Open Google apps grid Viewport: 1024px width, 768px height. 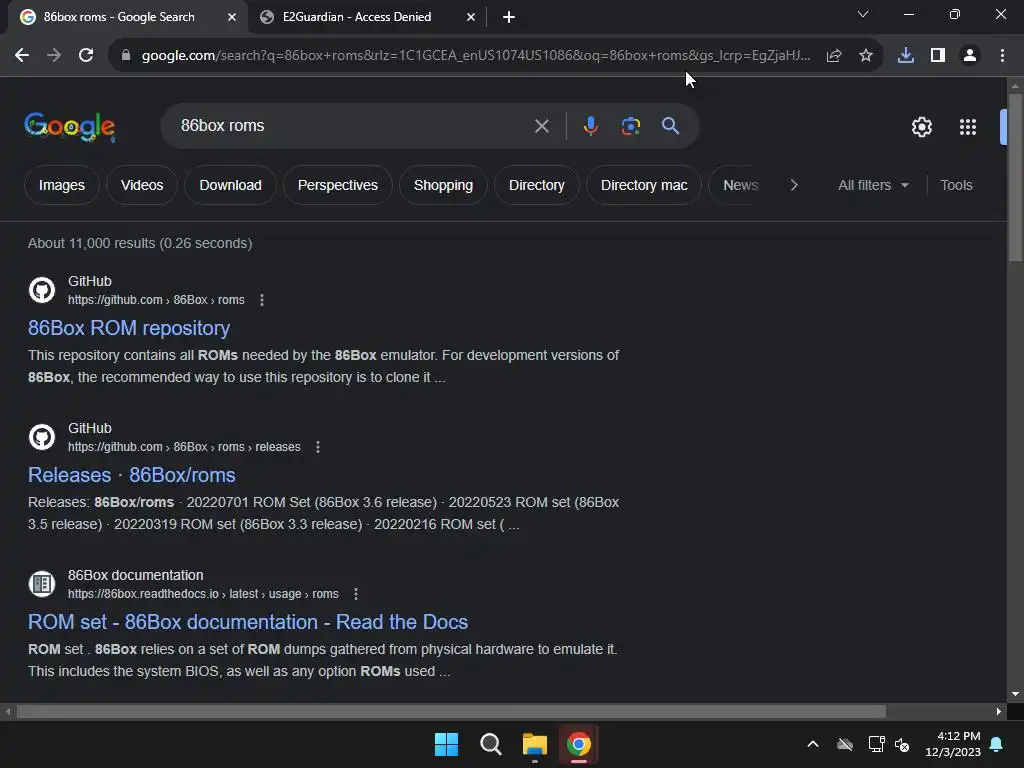pyautogui.click(x=967, y=127)
